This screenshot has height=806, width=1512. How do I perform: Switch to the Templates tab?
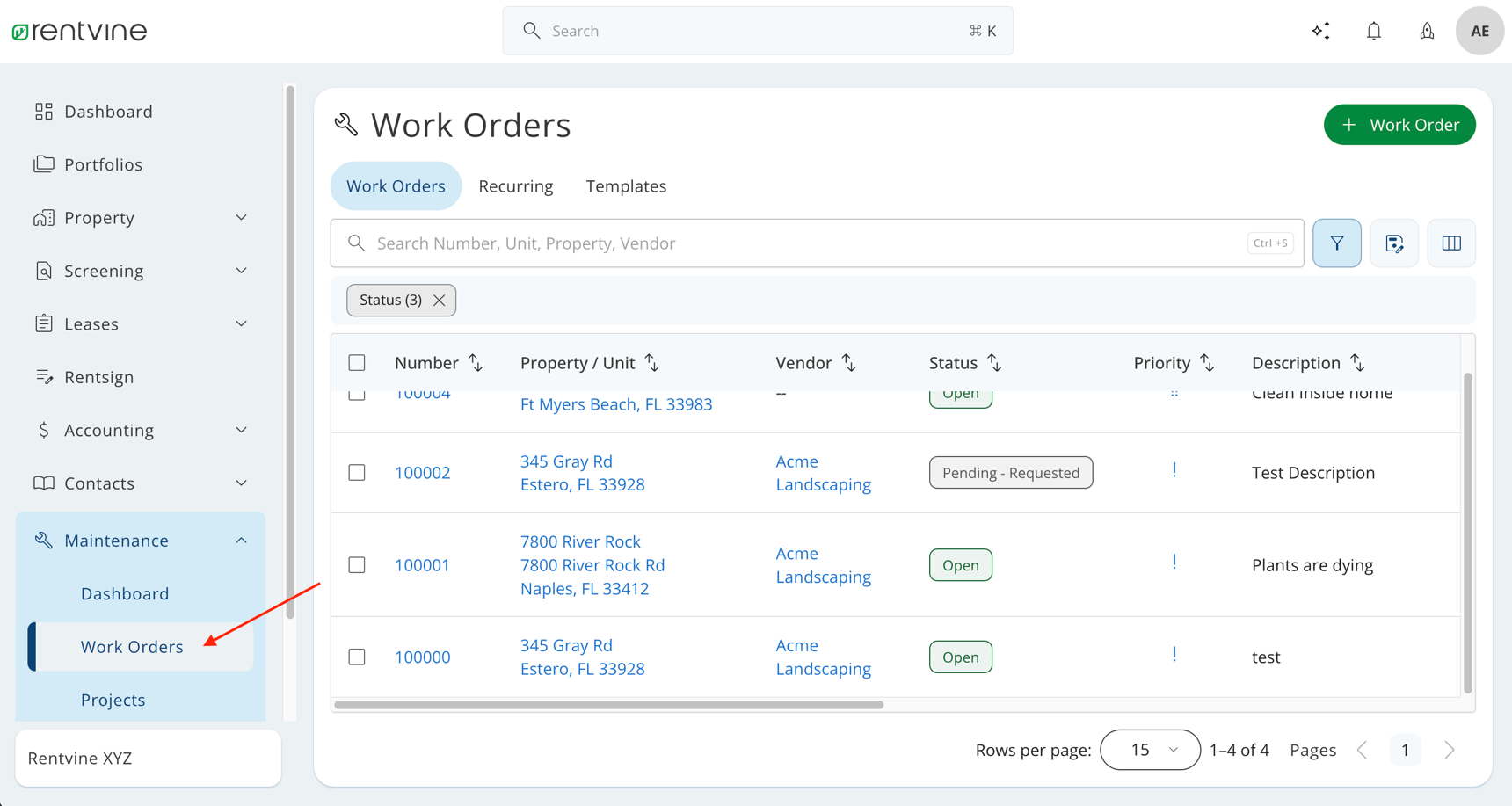pos(626,185)
